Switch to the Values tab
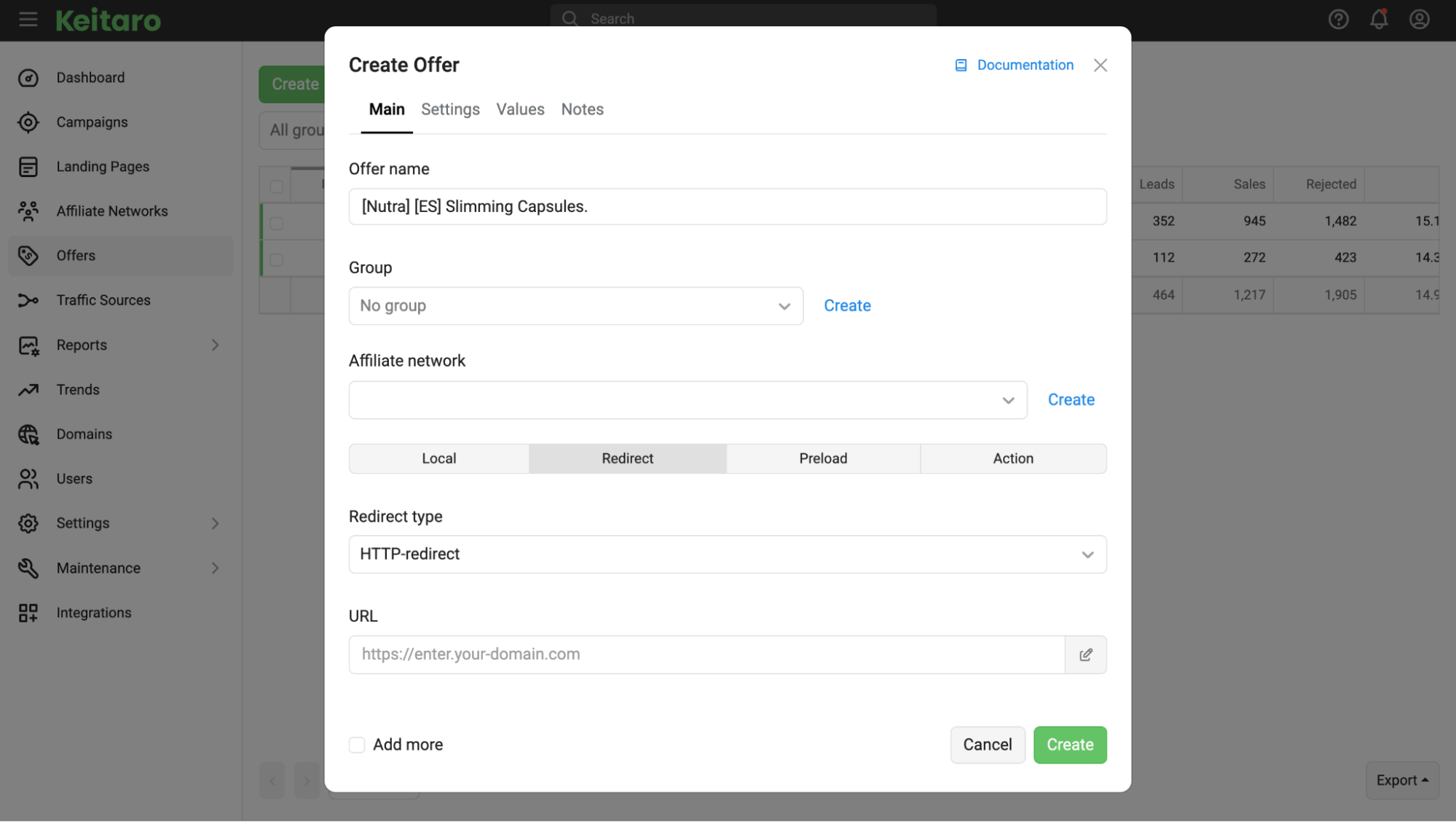 click(520, 109)
